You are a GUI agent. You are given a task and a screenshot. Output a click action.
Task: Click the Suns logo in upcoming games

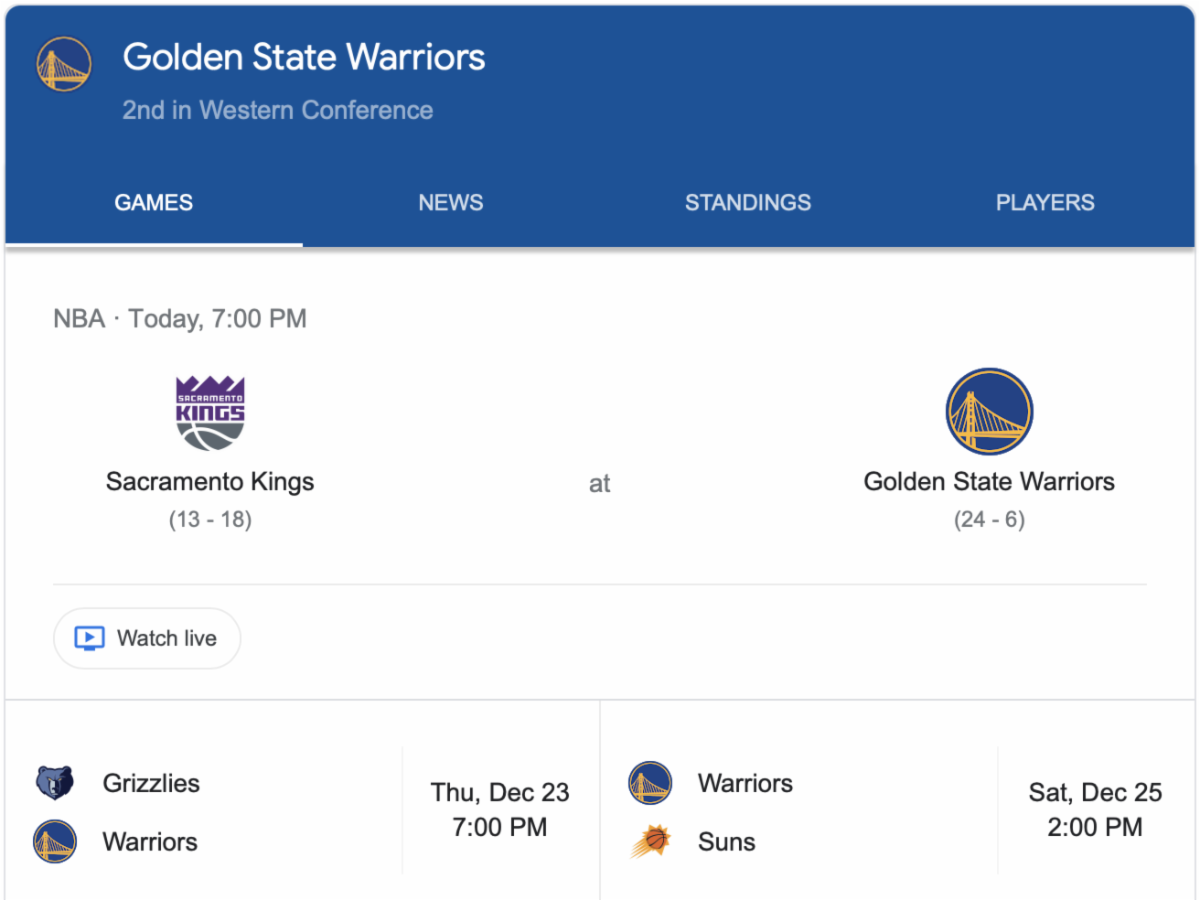click(x=650, y=842)
